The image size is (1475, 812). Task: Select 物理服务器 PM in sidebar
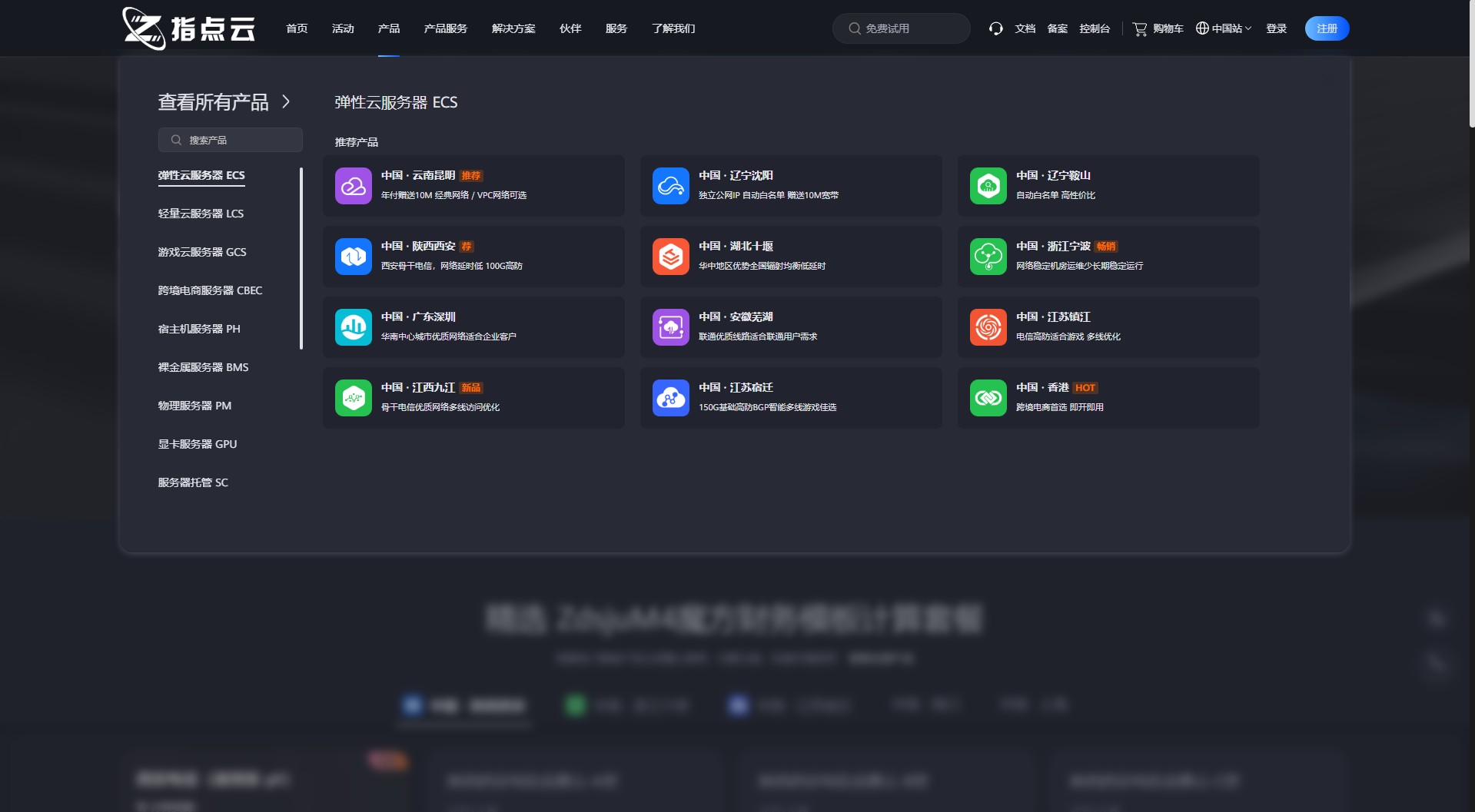tap(194, 406)
